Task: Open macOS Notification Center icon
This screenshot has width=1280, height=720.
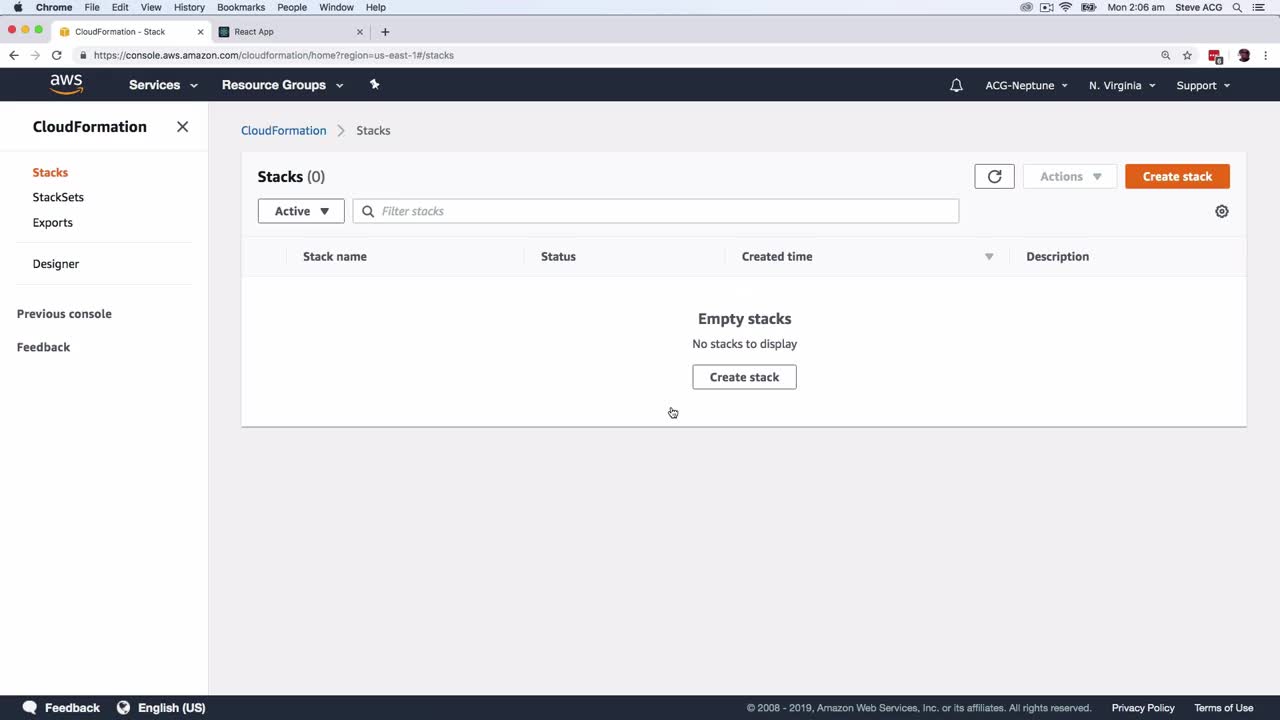Action: click(1259, 7)
